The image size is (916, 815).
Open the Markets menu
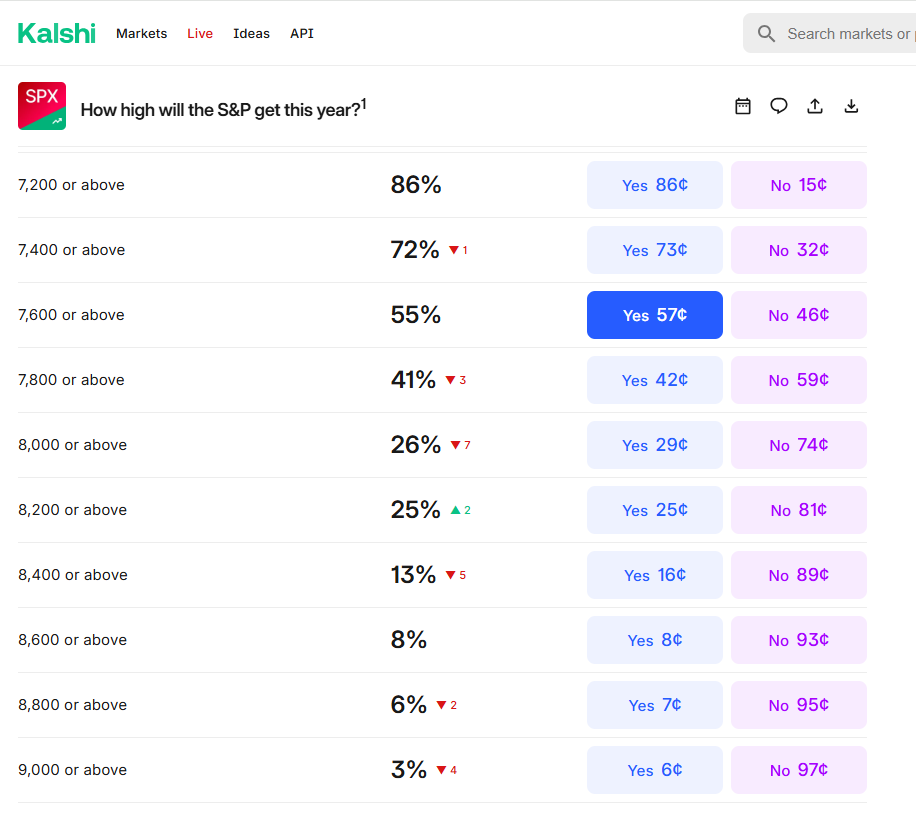point(142,33)
